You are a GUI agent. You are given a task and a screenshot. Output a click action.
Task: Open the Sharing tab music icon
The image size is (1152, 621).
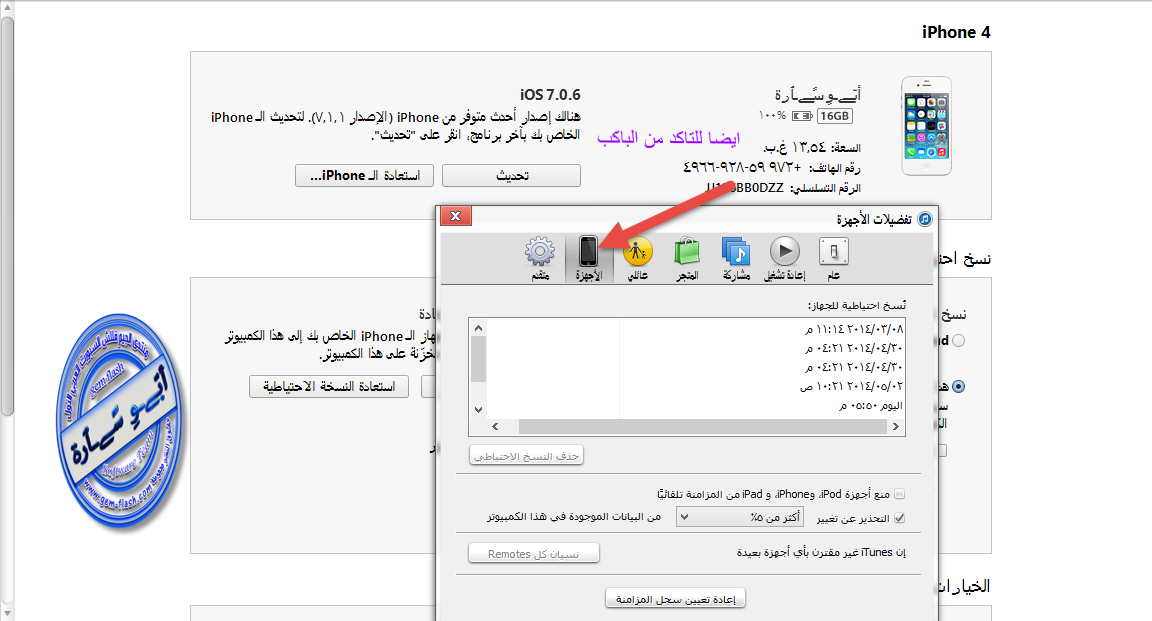(736, 258)
